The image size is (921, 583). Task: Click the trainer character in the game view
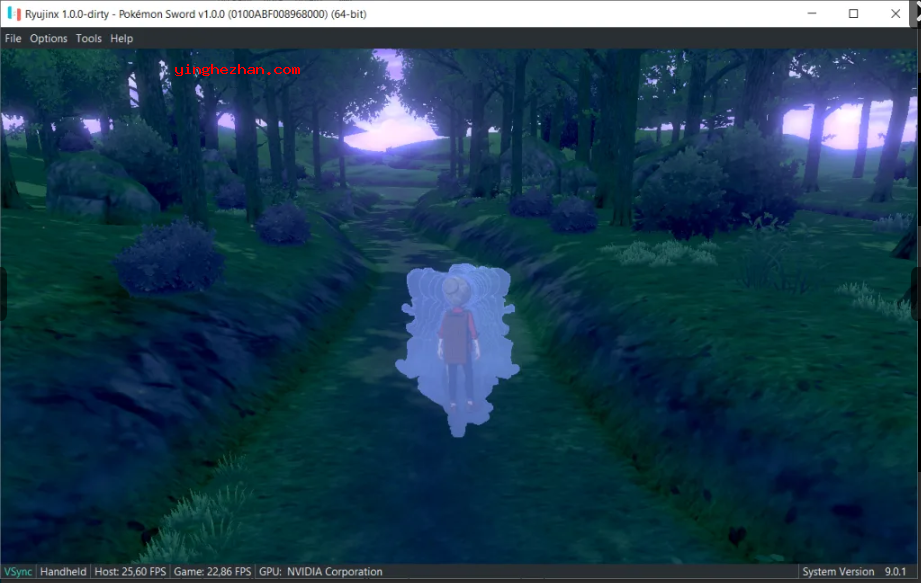[x=458, y=343]
